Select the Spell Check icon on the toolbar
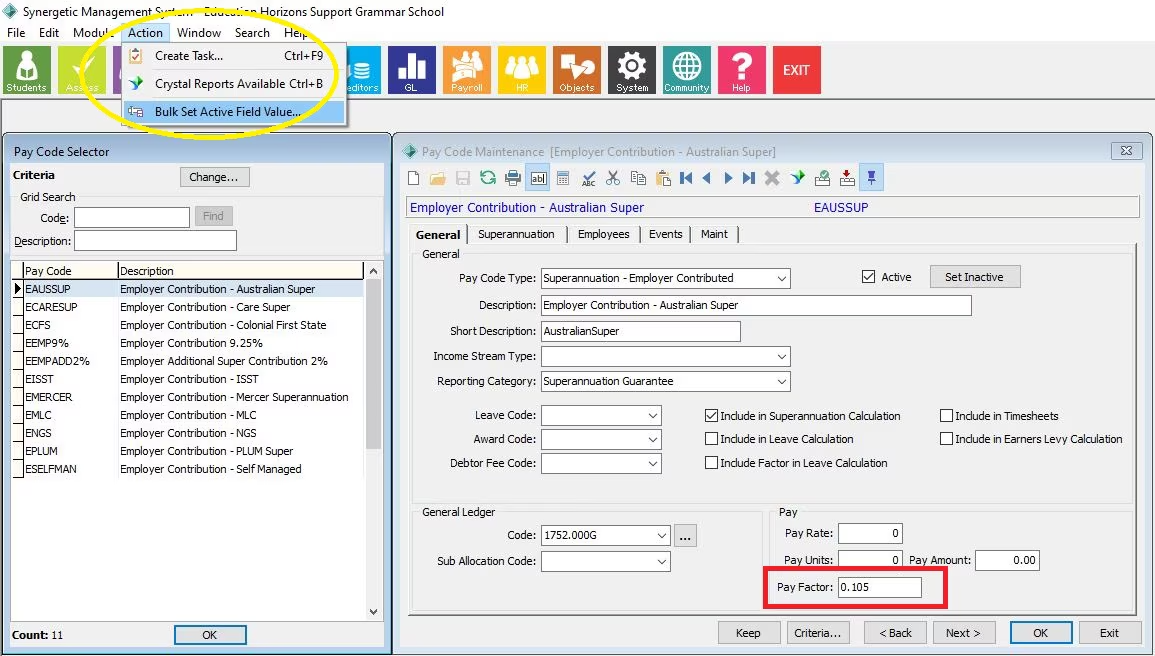Viewport: 1155px width, 656px height. coord(588,177)
